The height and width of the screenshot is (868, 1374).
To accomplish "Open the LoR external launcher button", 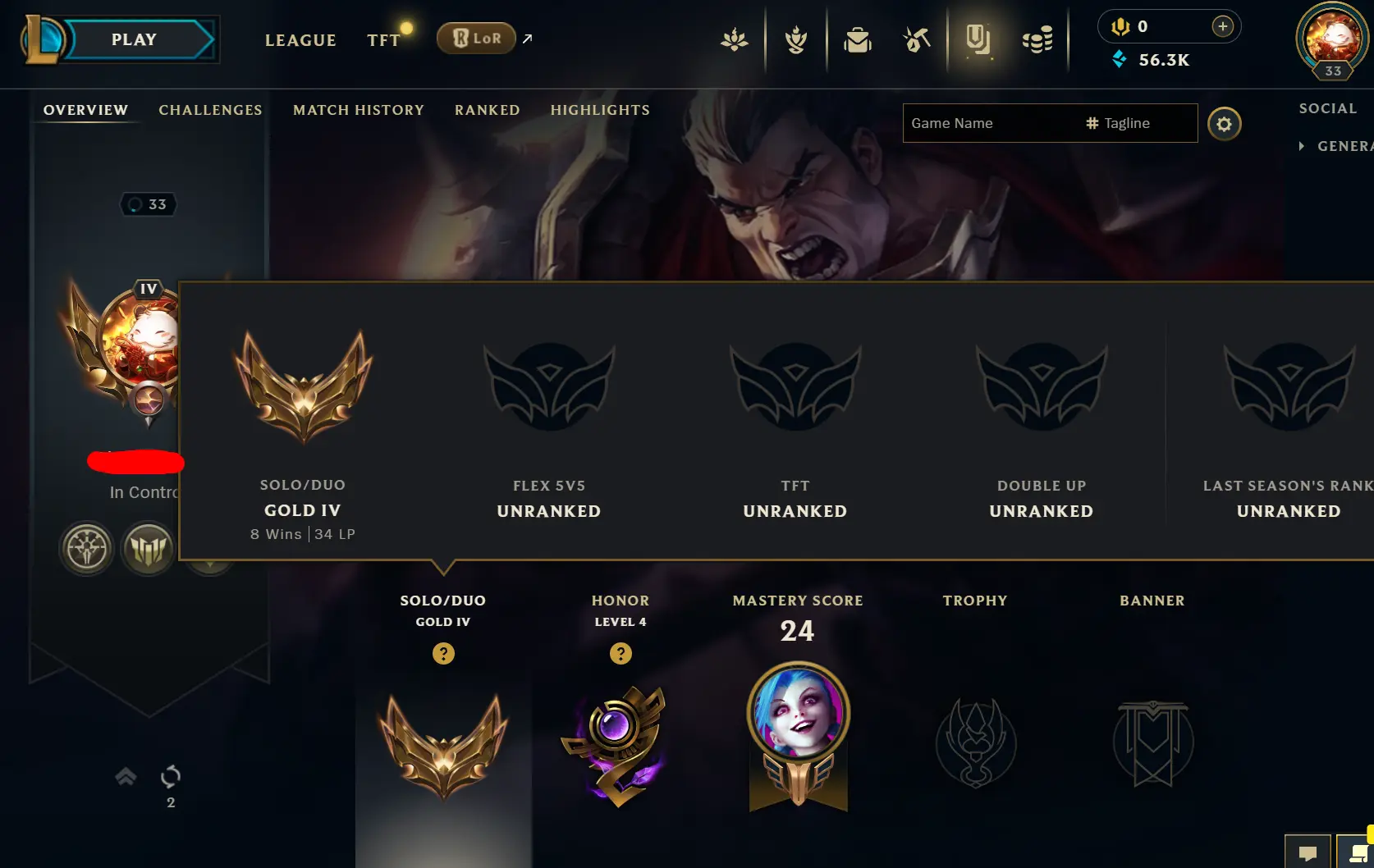I will (x=476, y=39).
